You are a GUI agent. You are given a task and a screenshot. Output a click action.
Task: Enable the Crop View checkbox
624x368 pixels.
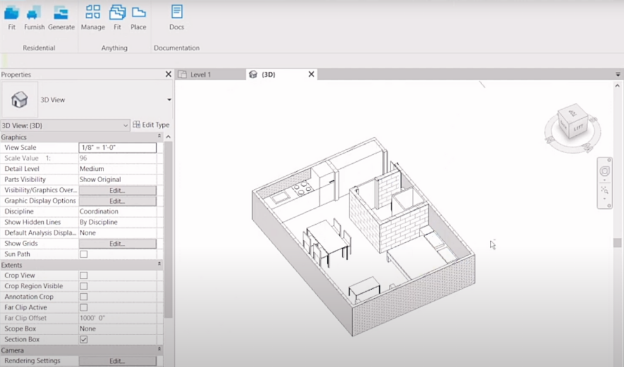pyautogui.click(x=84, y=275)
